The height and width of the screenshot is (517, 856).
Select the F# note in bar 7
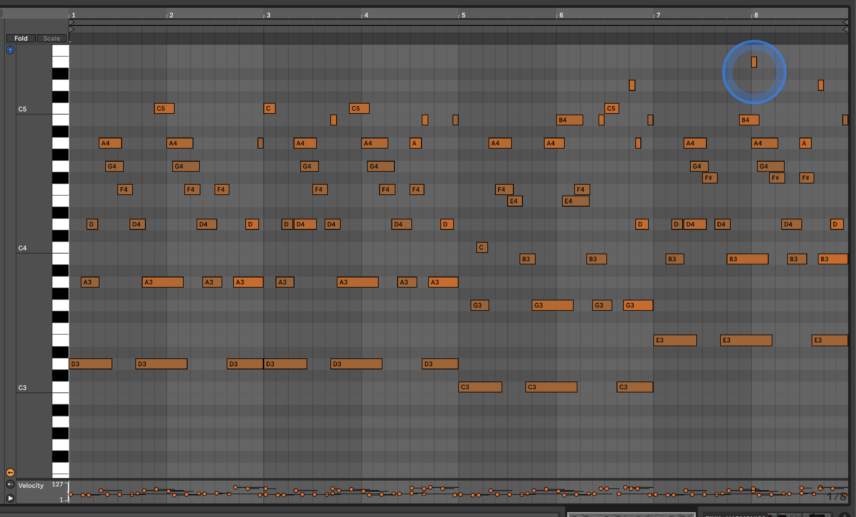point(710,177)
